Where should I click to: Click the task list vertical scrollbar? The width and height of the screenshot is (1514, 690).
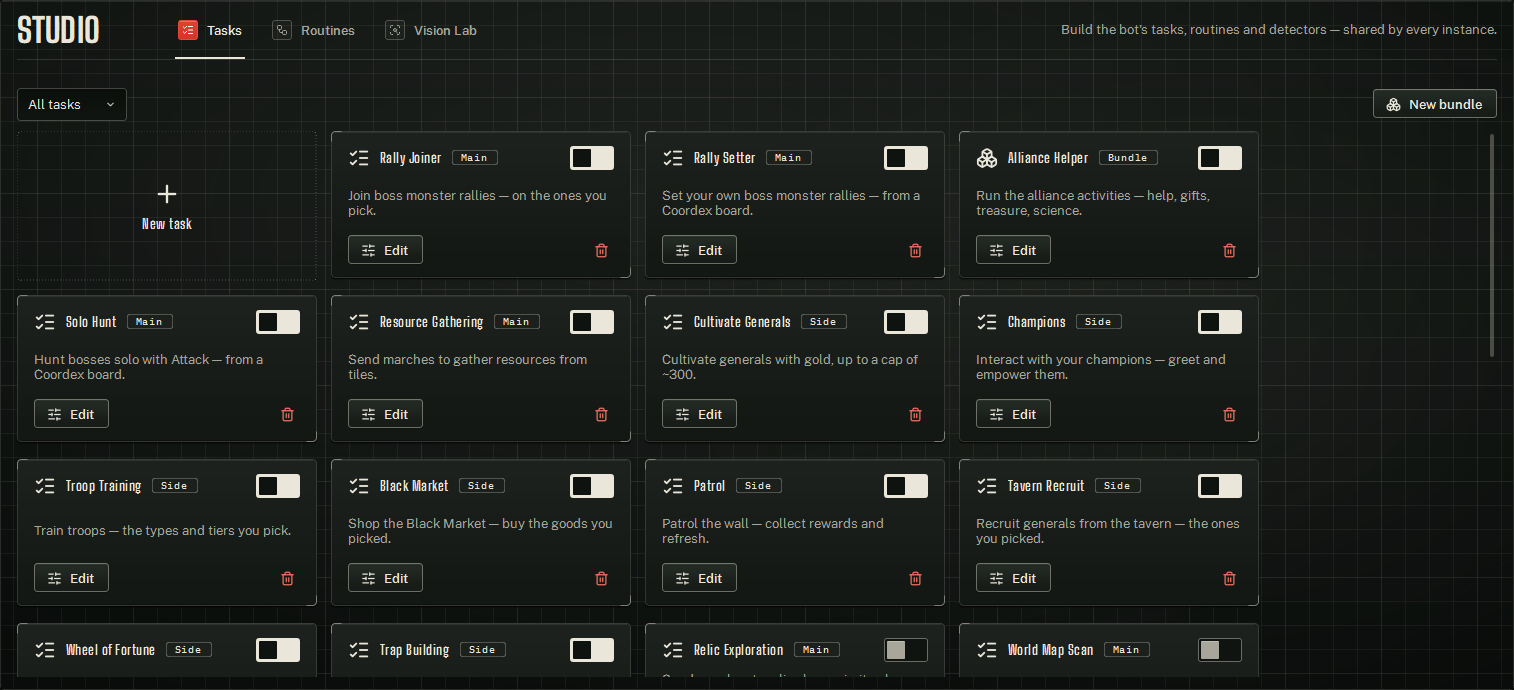[1492, 245]
